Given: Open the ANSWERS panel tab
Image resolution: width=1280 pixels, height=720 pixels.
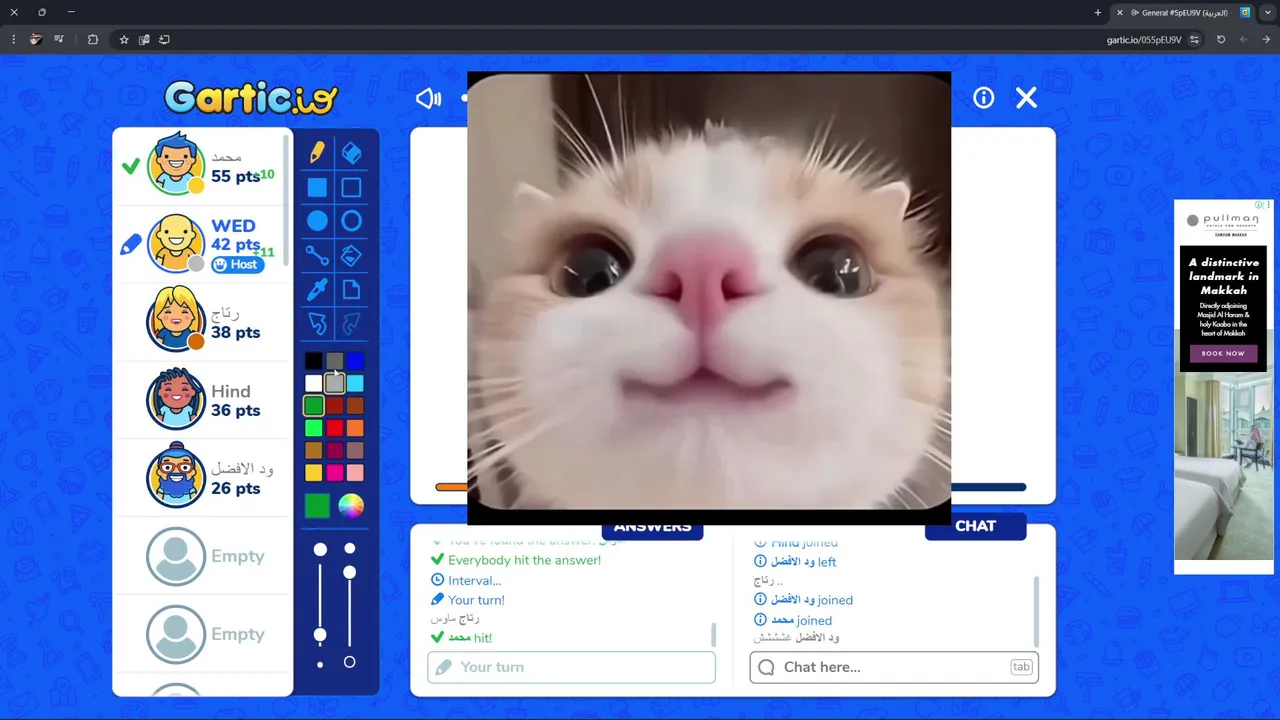Looking at the screenshot, I should click(x=652, y=527).
